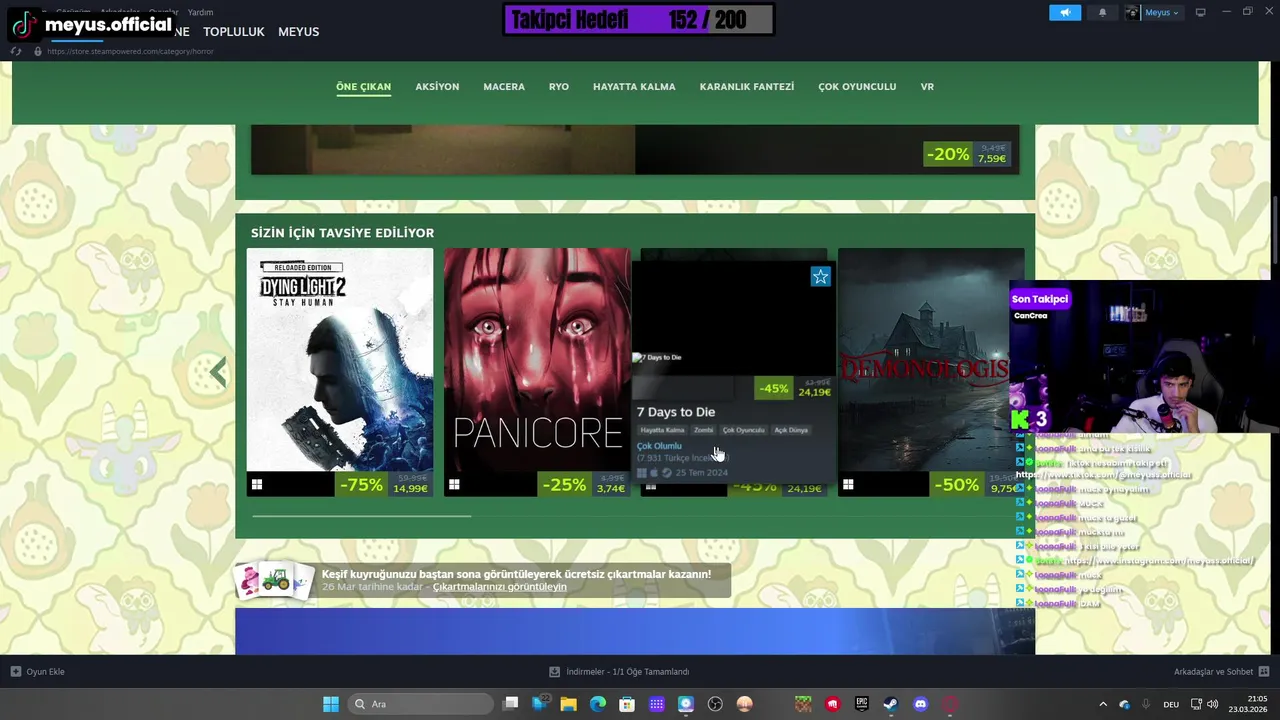This screenshot has height=720, width=1280.
Task: Open the TOPLULUK navigation menu
Action: click(x=234, y=32)
